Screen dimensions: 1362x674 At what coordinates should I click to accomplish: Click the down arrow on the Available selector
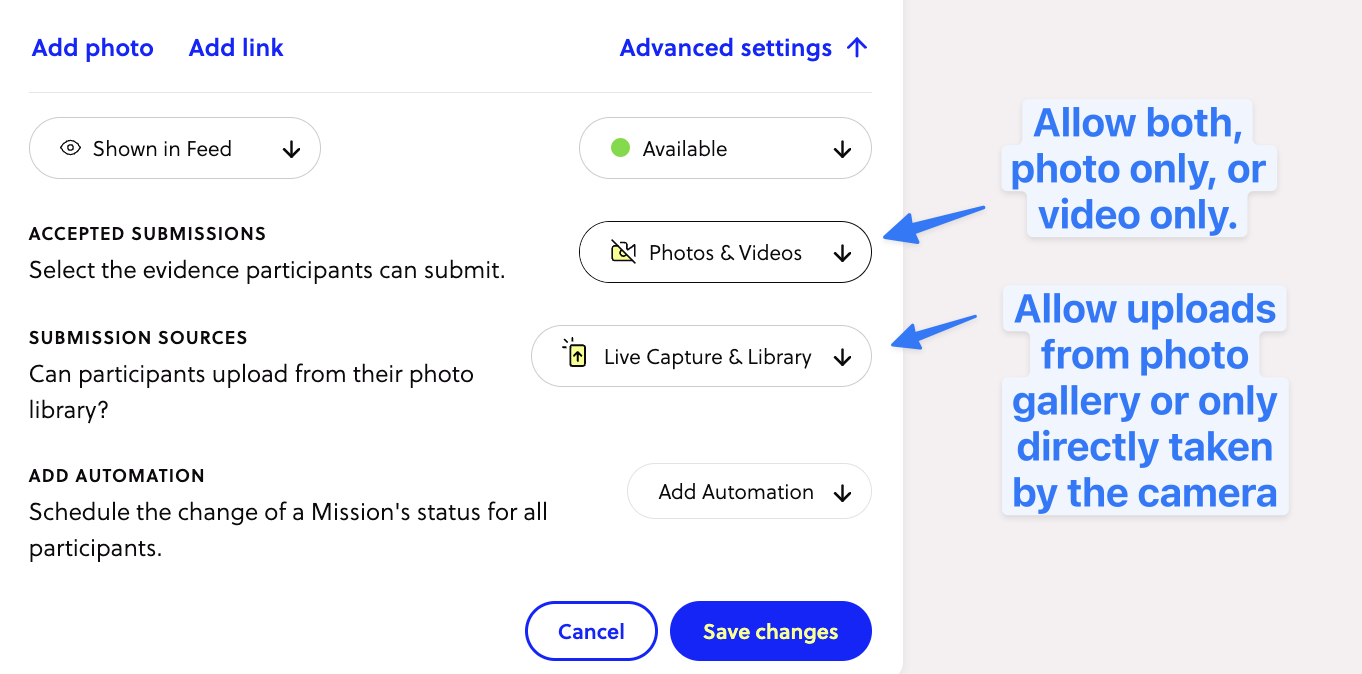(843, 148)
